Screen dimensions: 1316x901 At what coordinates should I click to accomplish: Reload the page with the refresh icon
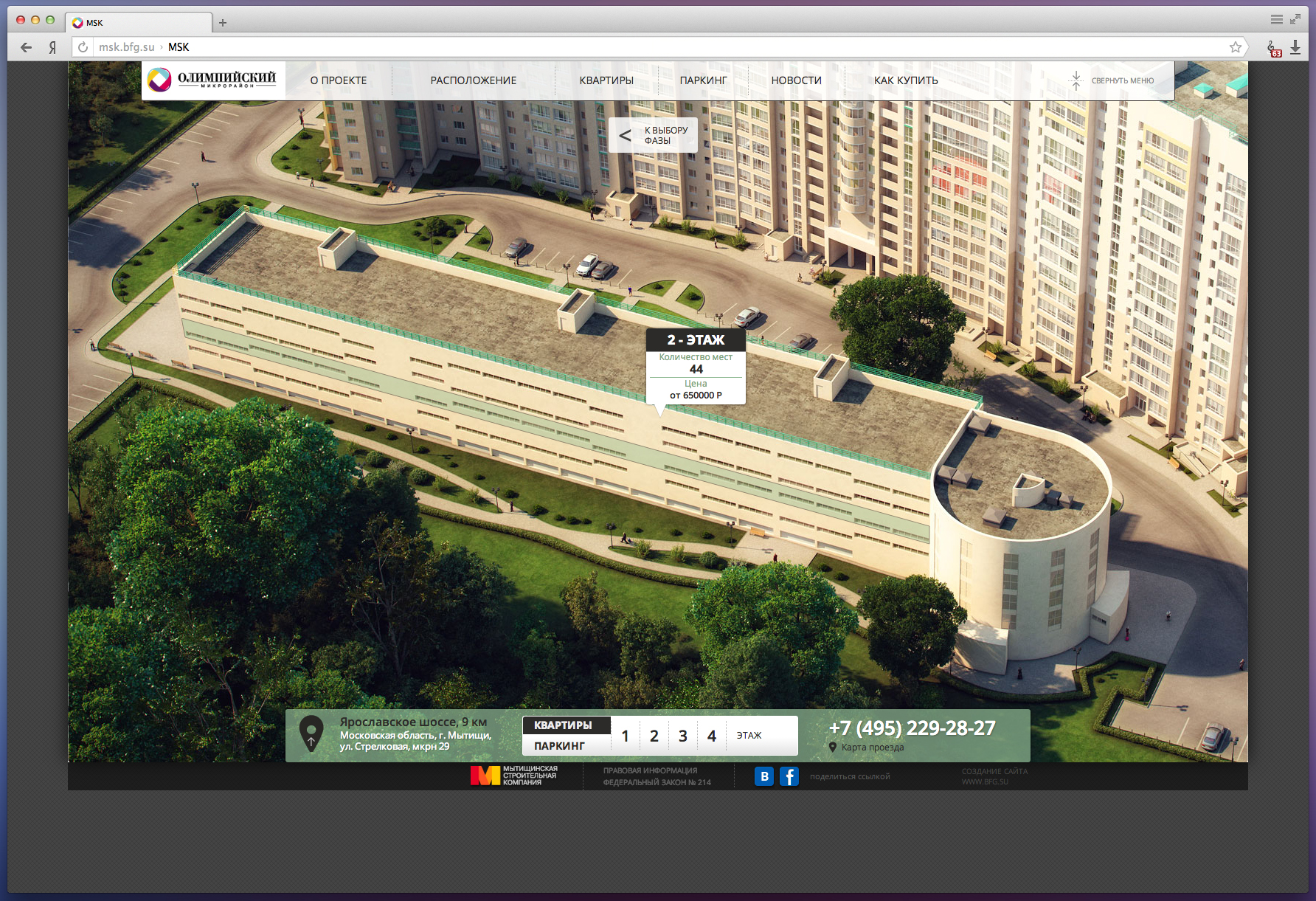click(x=83, y=47)
